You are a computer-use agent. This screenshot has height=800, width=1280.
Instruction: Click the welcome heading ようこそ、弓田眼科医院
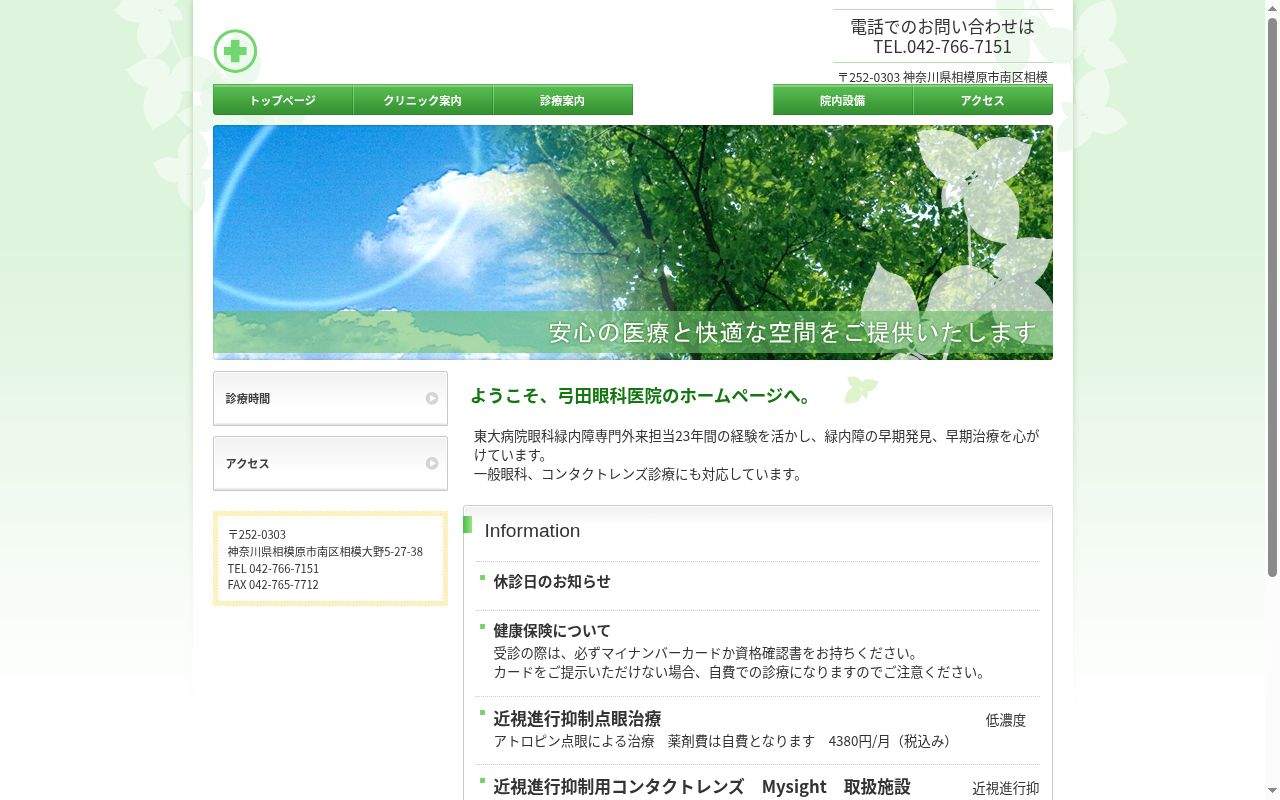point(641,395)
